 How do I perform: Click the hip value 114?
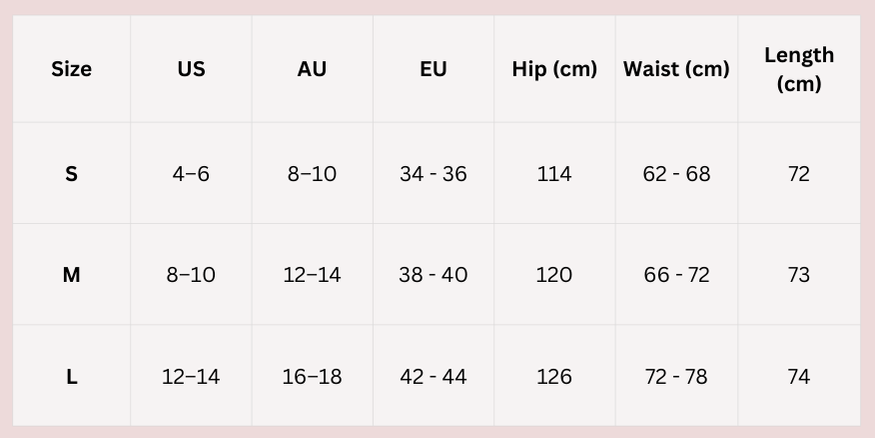click(x=554, y=174)
